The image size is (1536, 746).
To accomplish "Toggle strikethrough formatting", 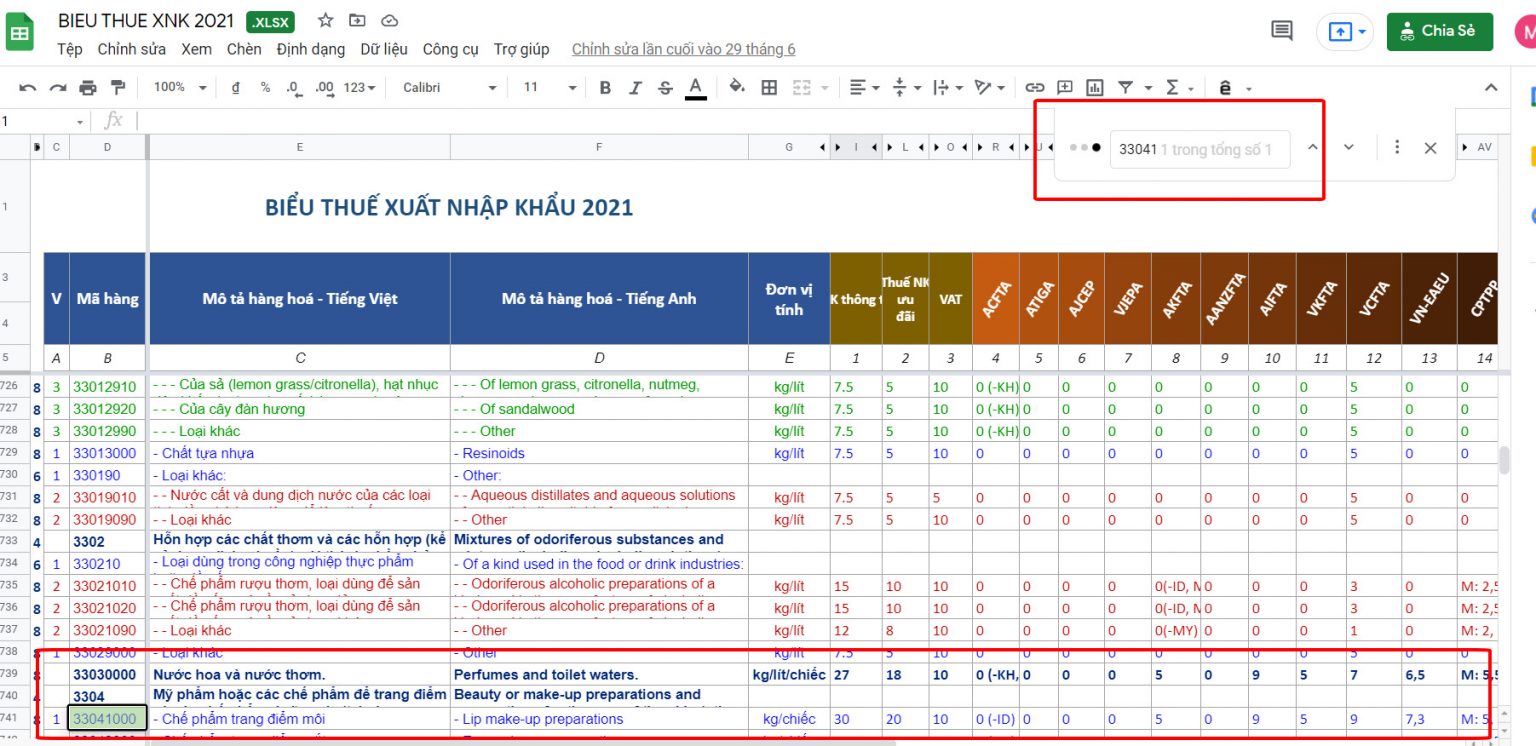I will pos(665,88).
